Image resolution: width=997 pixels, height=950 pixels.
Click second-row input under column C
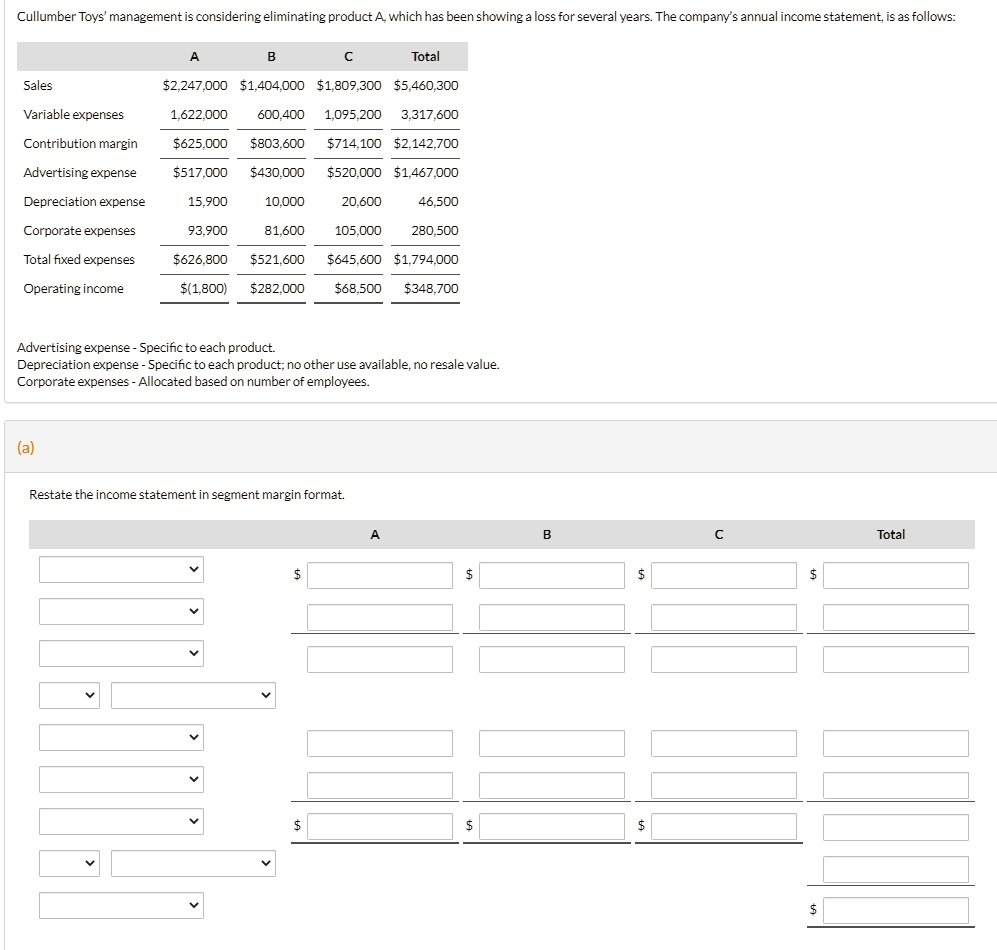pos(724,617)
